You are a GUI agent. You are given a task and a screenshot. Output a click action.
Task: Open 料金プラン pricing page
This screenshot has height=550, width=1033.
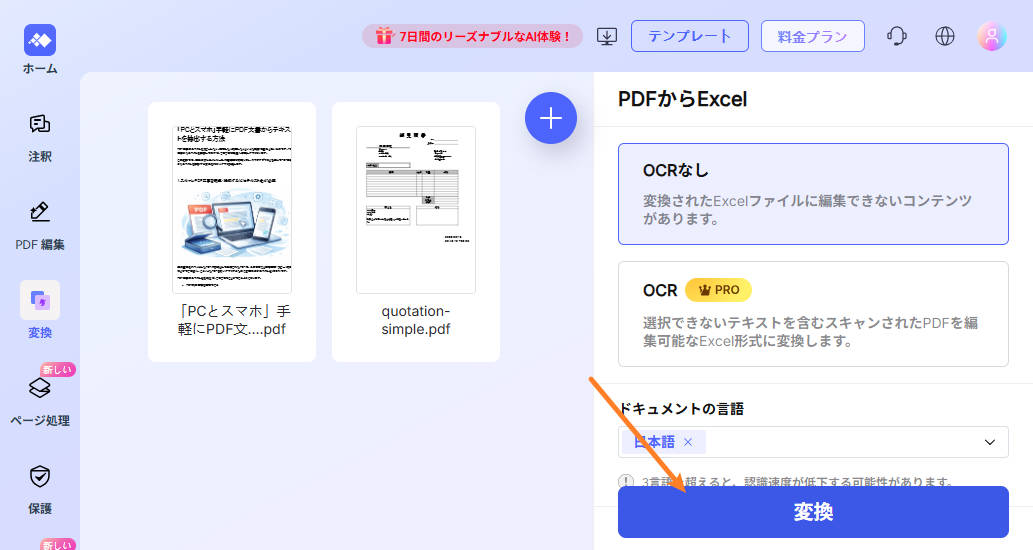(813, 36)
